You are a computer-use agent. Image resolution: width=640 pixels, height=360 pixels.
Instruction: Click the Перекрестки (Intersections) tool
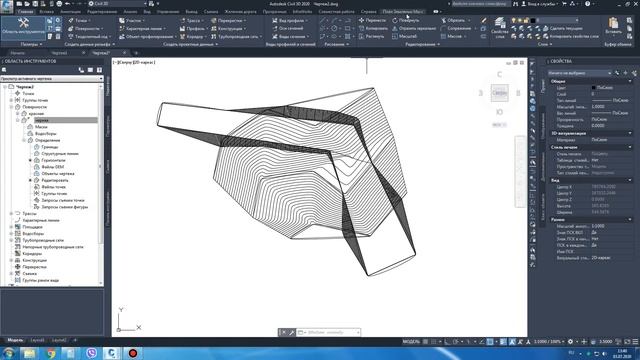coord(229,20)
